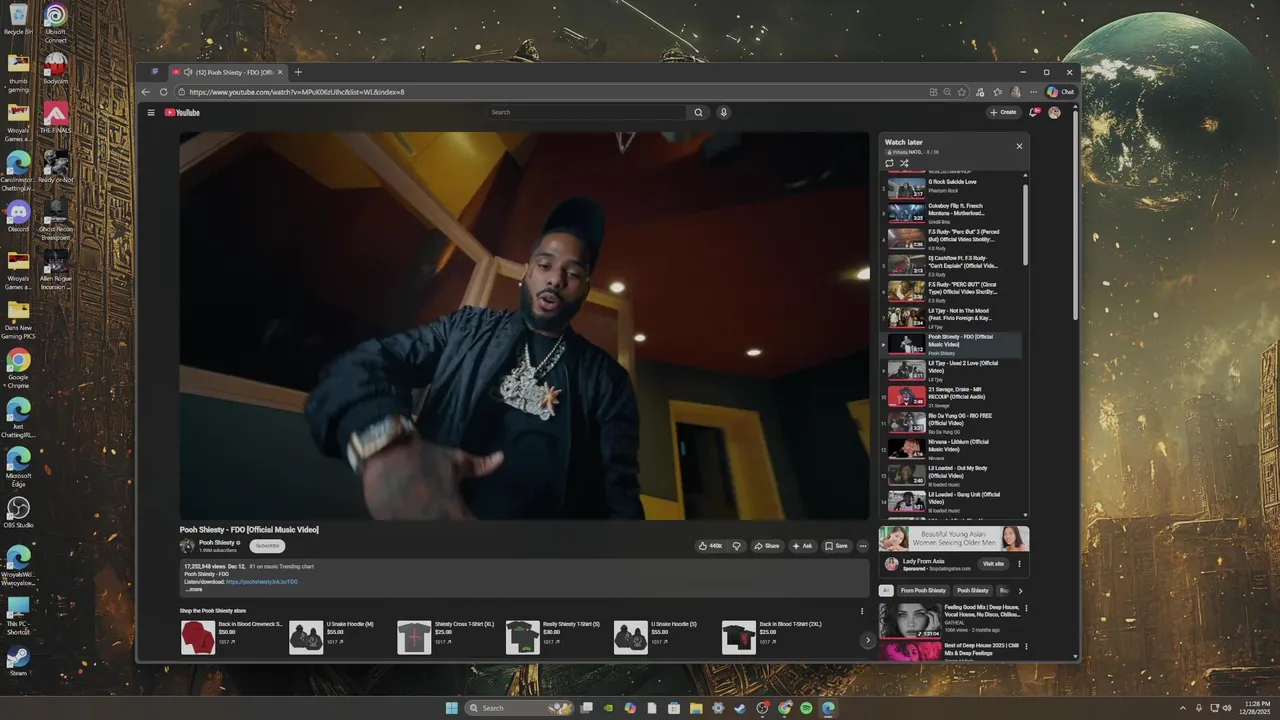Play 21 Savage, Drake 'MR RECOUP'
Viewport: 1280px width, 720px height.
(951, 396)
